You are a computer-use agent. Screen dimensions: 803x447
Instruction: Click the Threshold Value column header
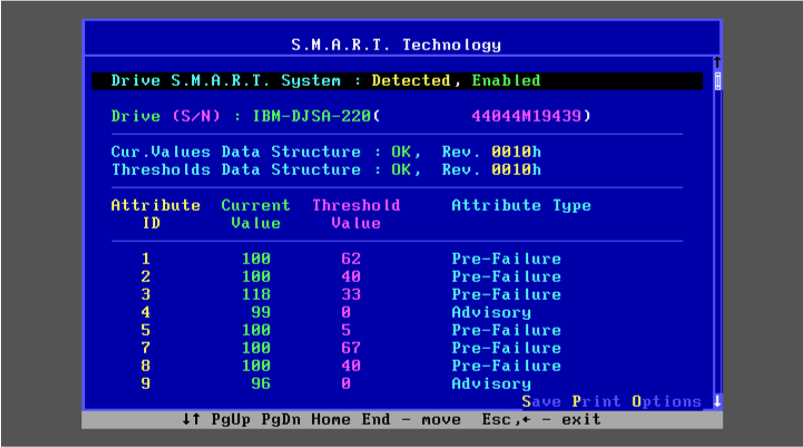[355, 214]
